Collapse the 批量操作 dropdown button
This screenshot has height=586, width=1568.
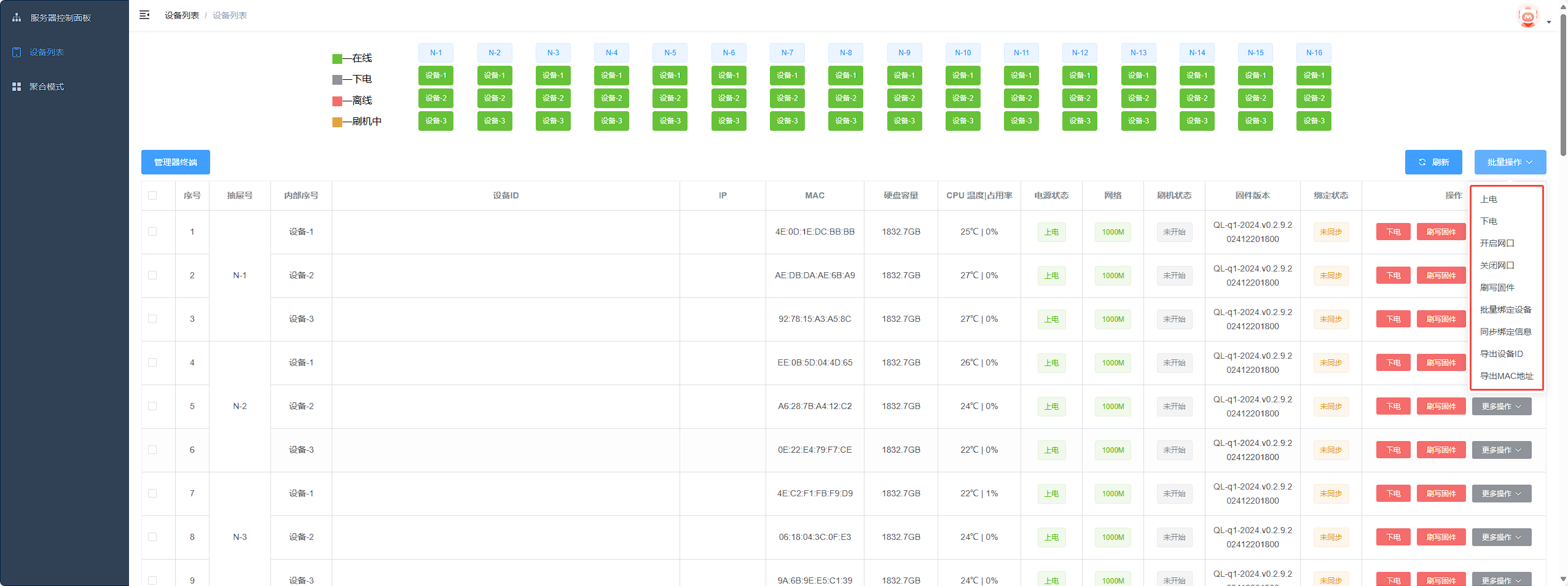pyautogui.click(x=1510, y=162)
